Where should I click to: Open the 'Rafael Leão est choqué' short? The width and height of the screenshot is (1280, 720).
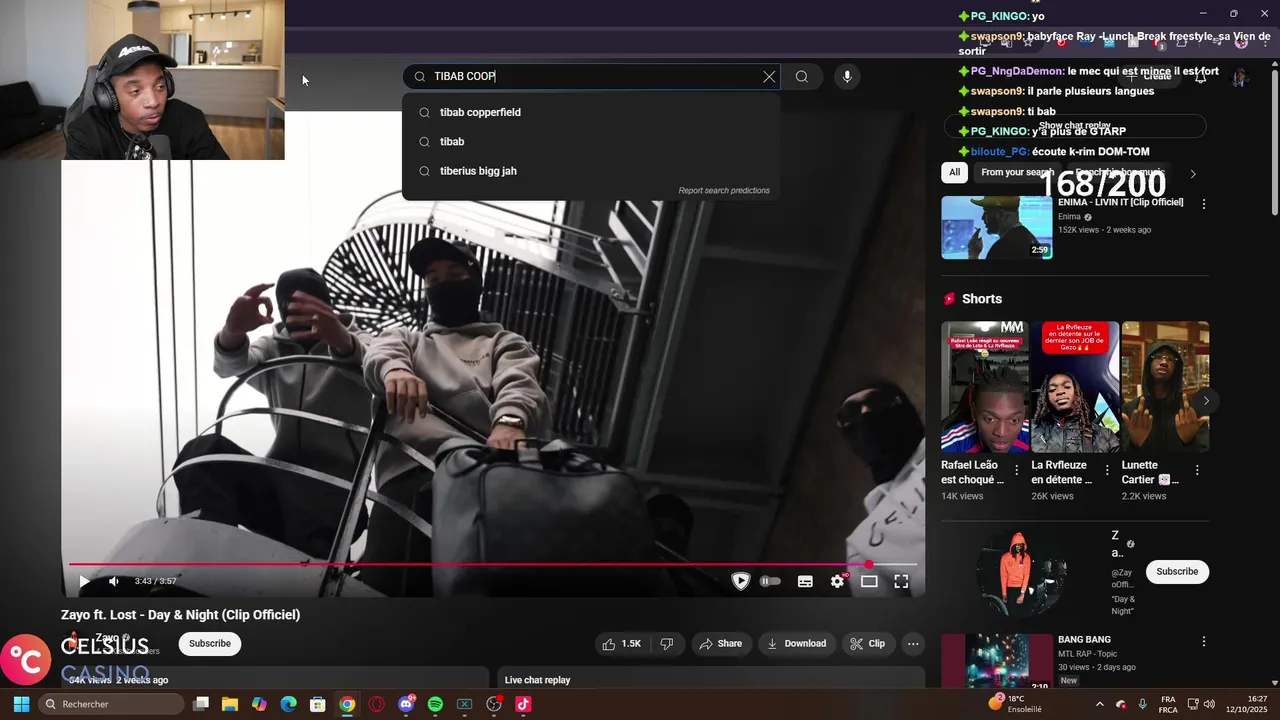(984, 387)
